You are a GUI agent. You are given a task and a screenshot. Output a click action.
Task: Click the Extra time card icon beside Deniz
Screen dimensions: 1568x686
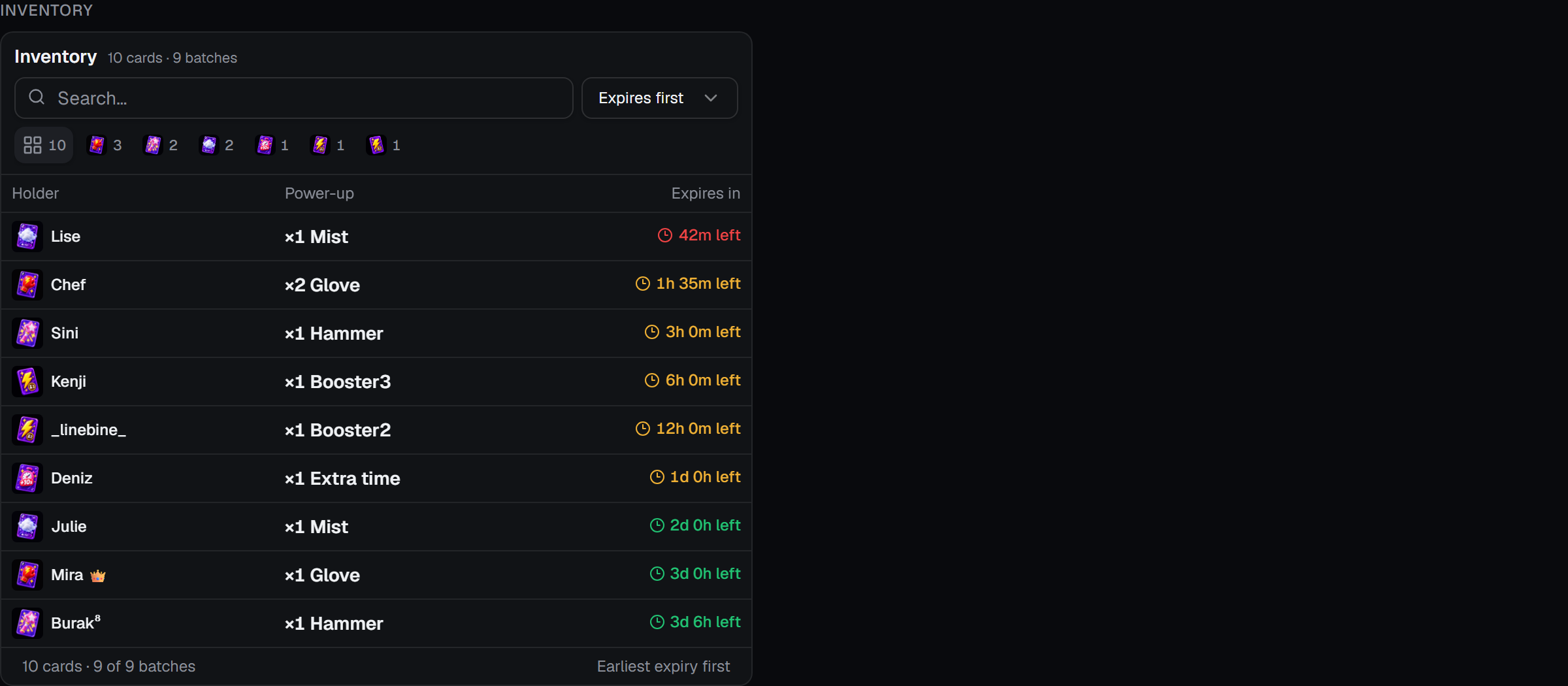[27, 478]
